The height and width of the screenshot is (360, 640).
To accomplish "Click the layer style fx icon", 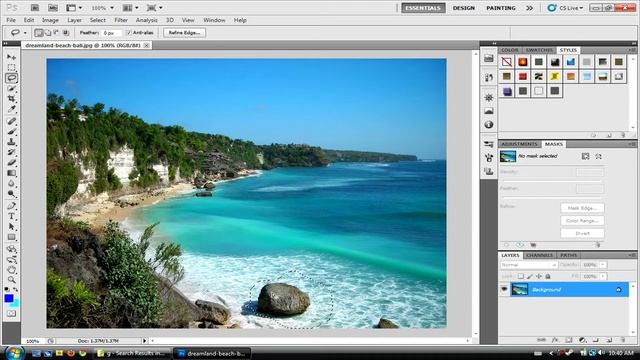I will [x=555, y=340].
